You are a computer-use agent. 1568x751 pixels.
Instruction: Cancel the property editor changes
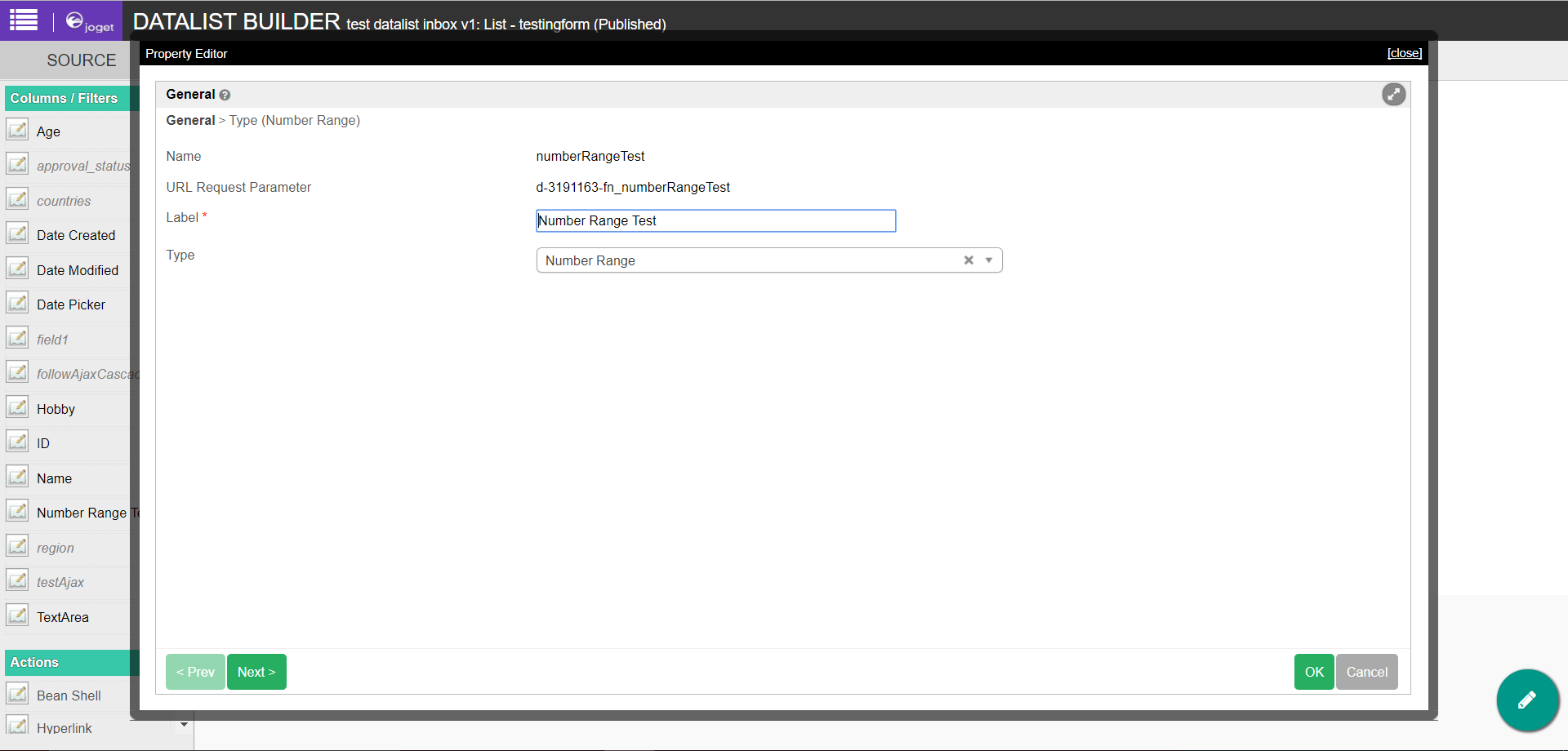tap(1366, 672)
